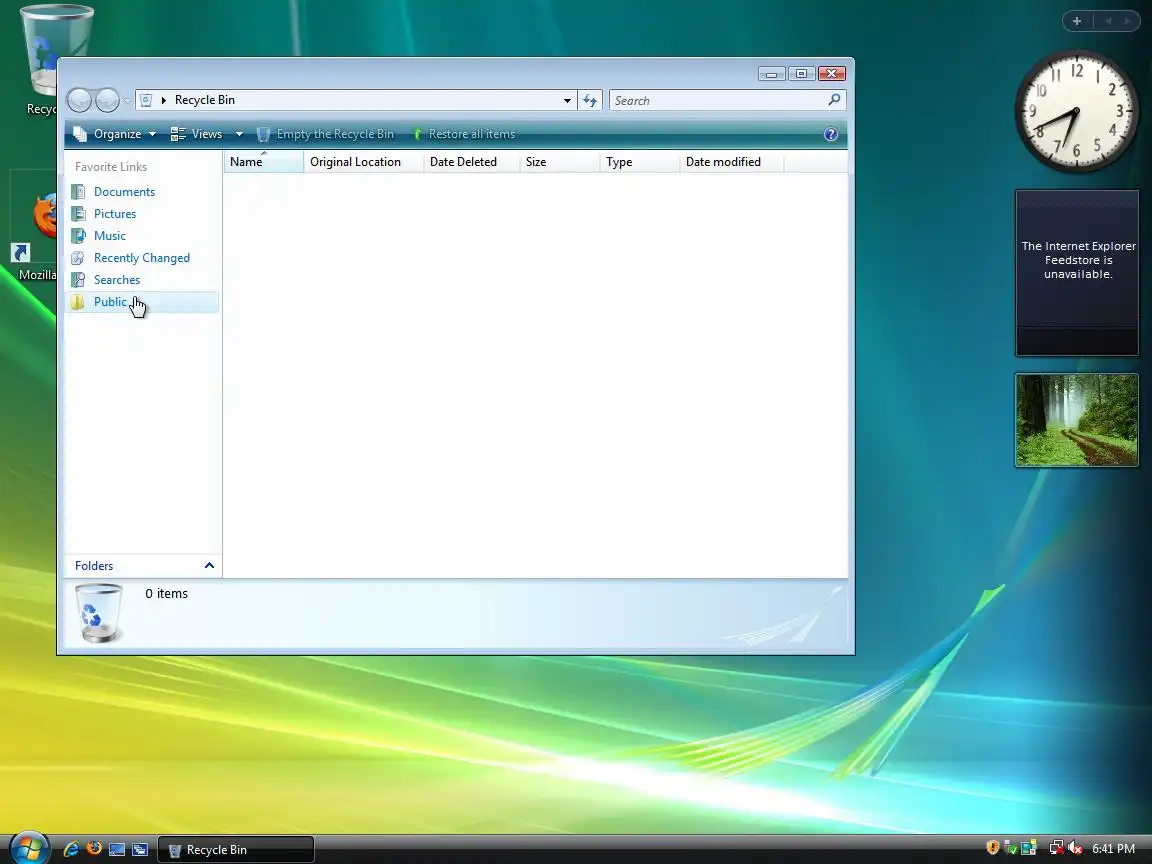Click the Recycle Bin taskbar button
The width and height of the screenshot is (1152, 864).
coord(236,849)
